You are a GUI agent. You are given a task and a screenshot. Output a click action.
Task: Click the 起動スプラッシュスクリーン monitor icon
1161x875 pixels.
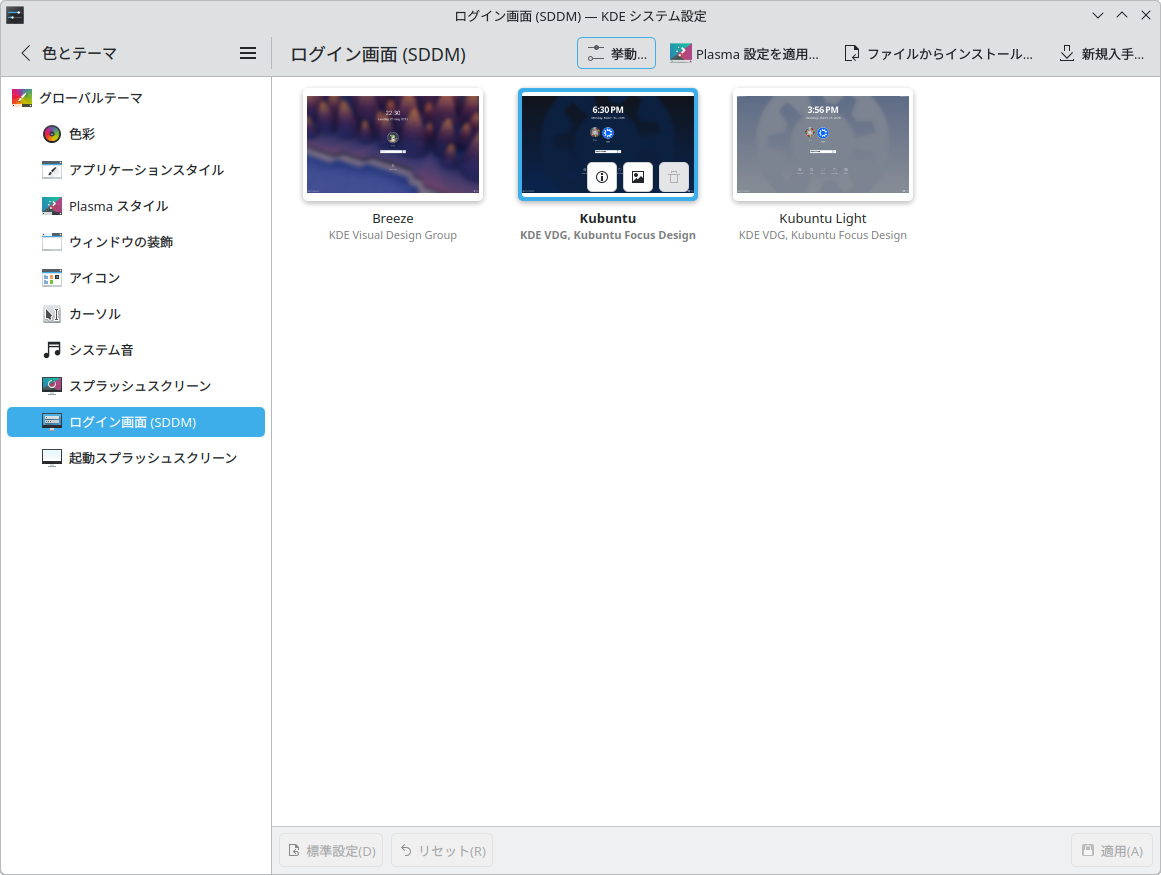[x=52, y=458]
